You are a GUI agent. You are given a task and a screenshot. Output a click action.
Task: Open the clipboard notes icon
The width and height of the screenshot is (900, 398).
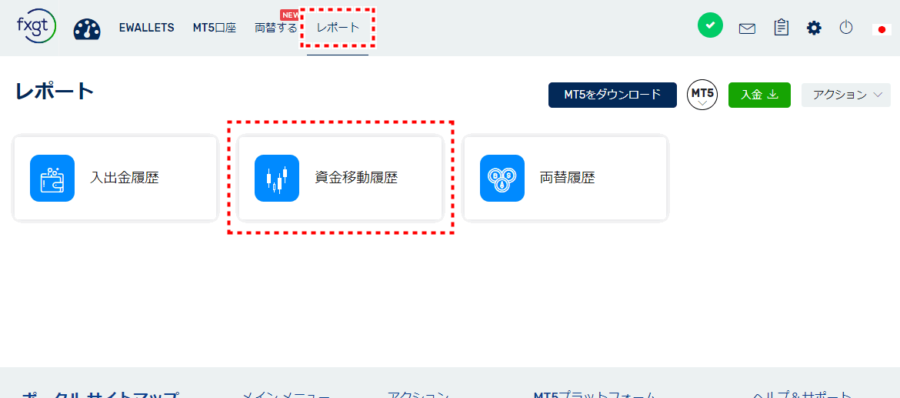[781, 28]
